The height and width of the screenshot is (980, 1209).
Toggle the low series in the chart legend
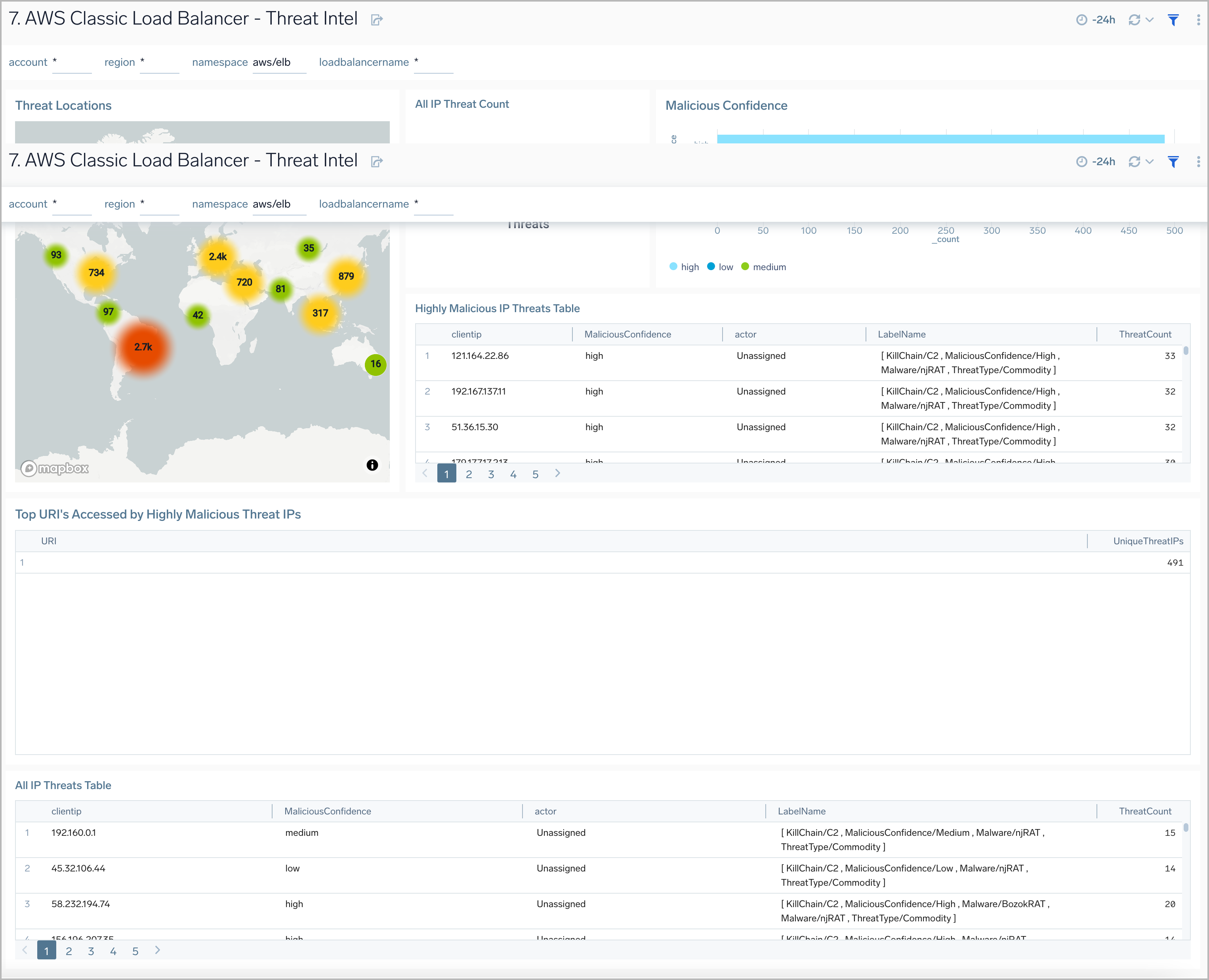pos(720,267)
